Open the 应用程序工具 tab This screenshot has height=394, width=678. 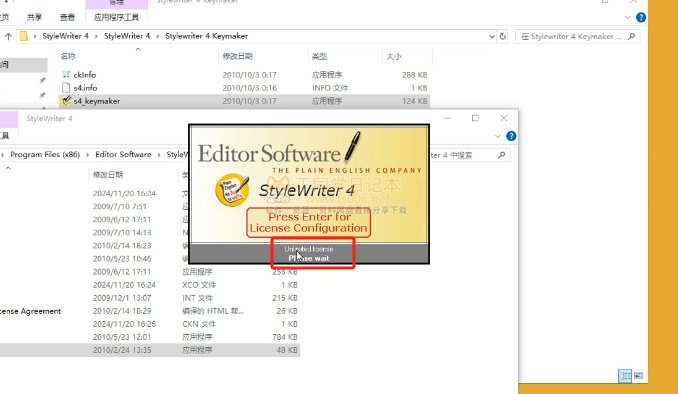[116, 17]
